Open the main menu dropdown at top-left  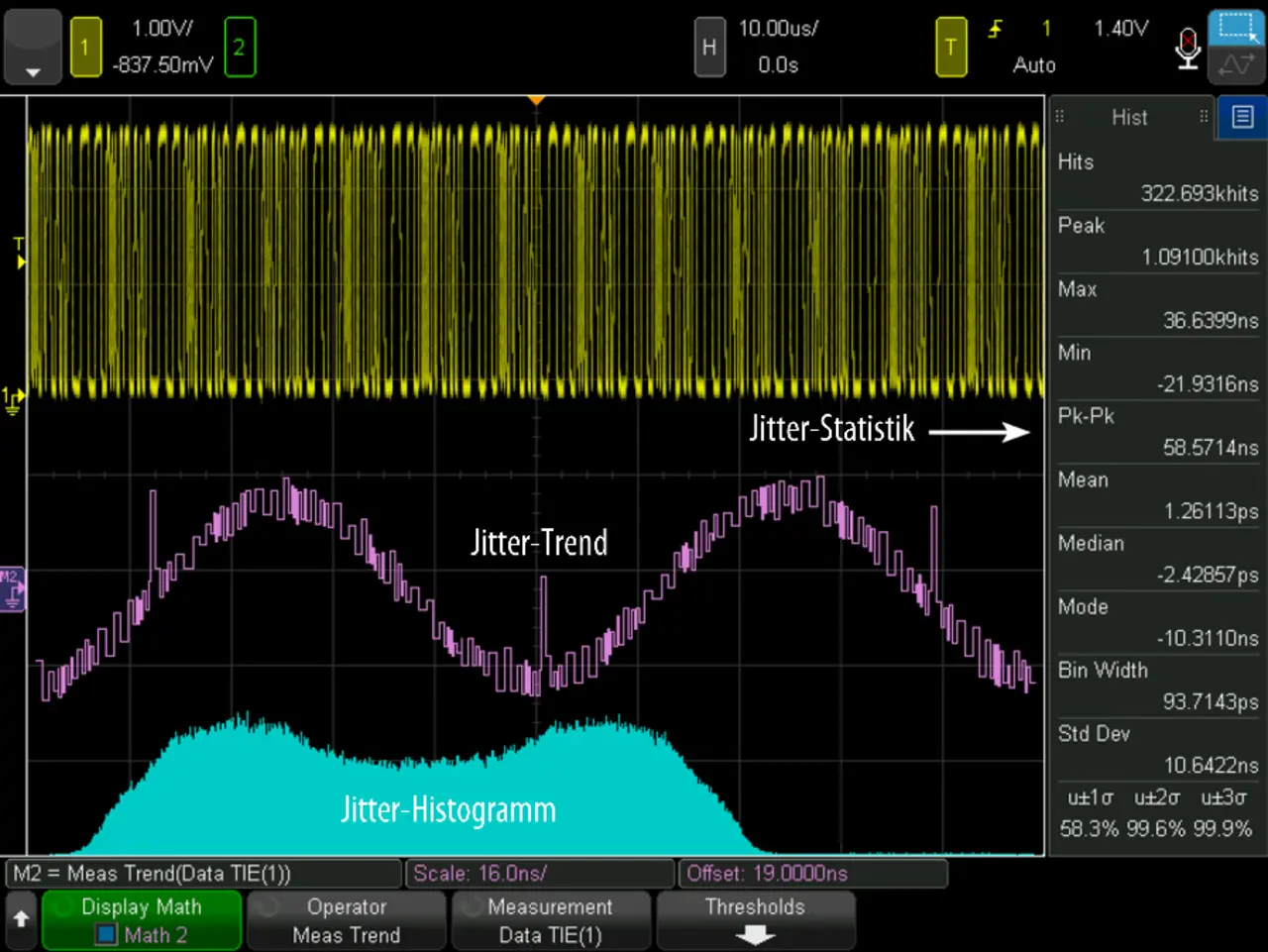(33, 48)
